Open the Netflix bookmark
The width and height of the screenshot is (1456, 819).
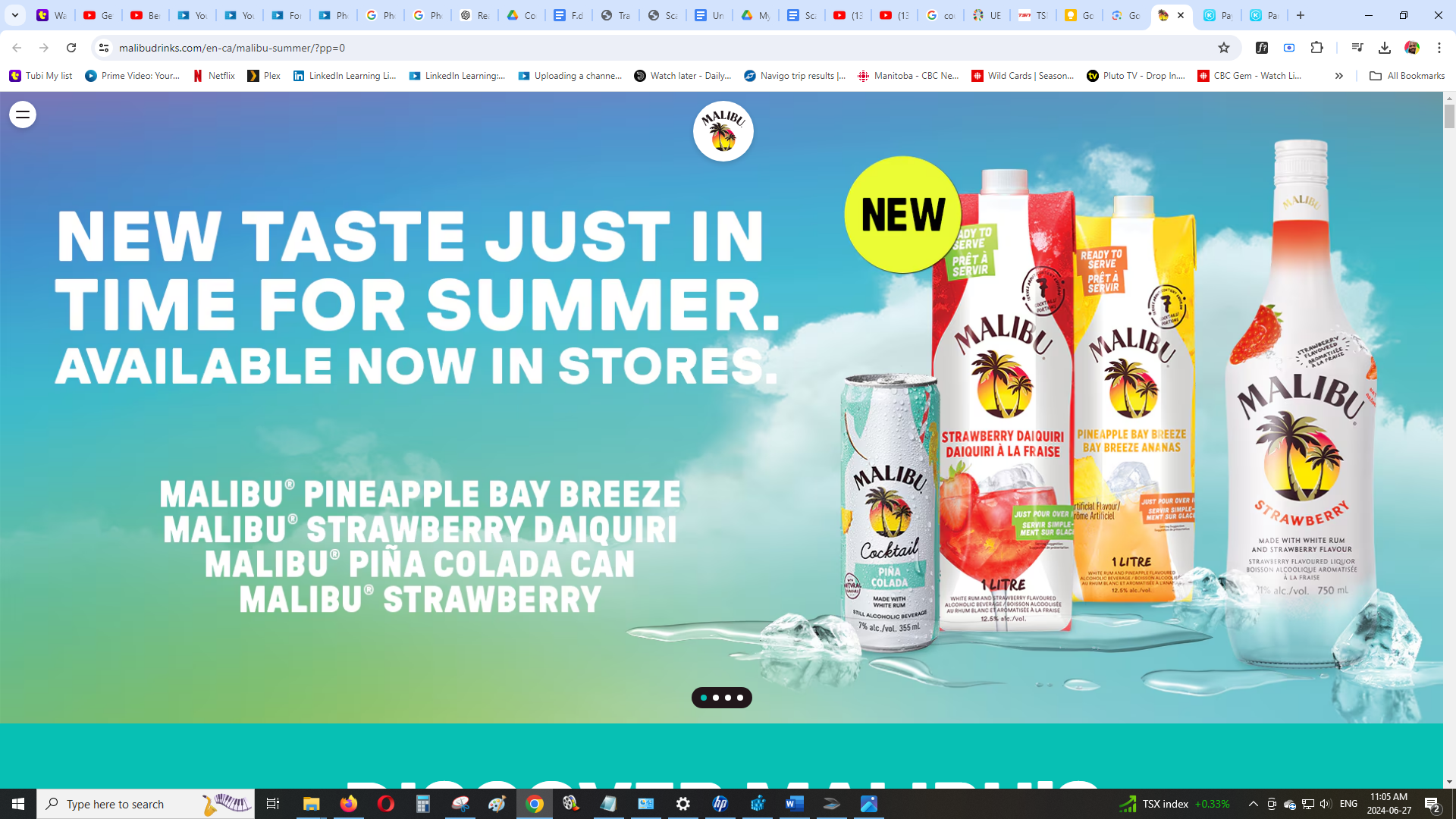coord(214,76)
